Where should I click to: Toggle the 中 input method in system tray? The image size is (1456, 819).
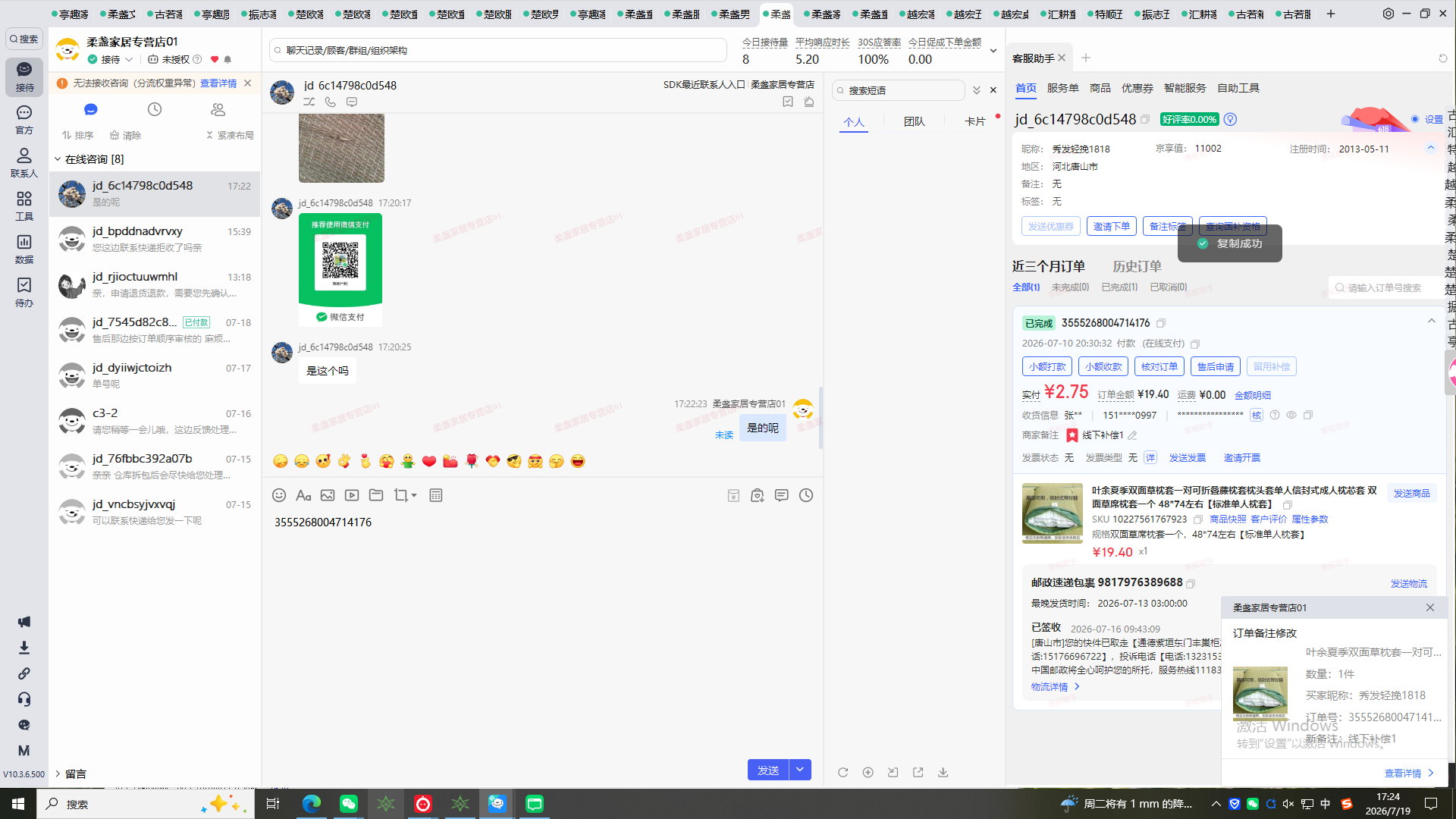(x=1326, y=804)
